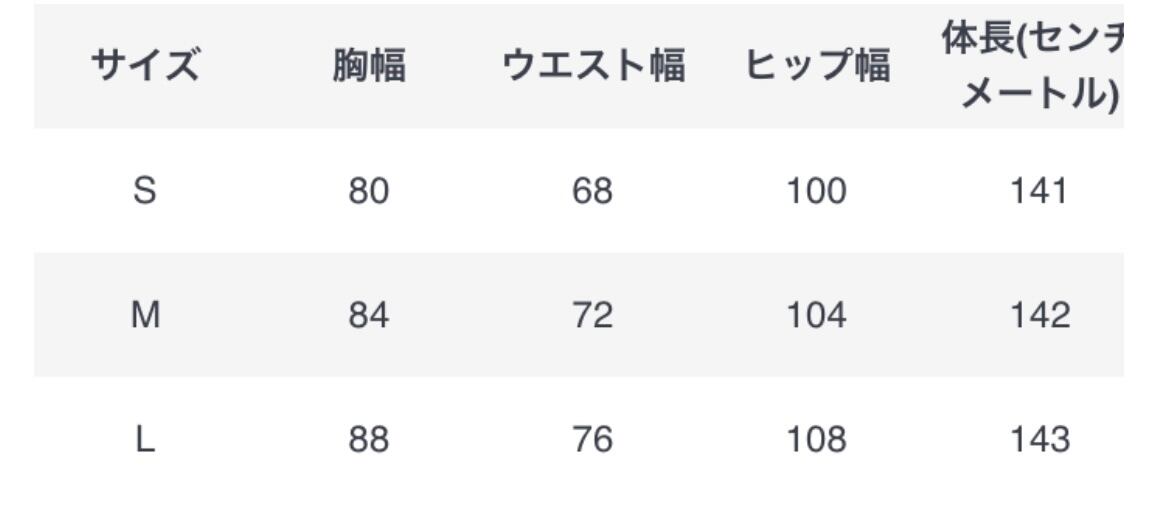Select the L size row label
Viewport: 1154px width, 506px height.
[145, 440]
